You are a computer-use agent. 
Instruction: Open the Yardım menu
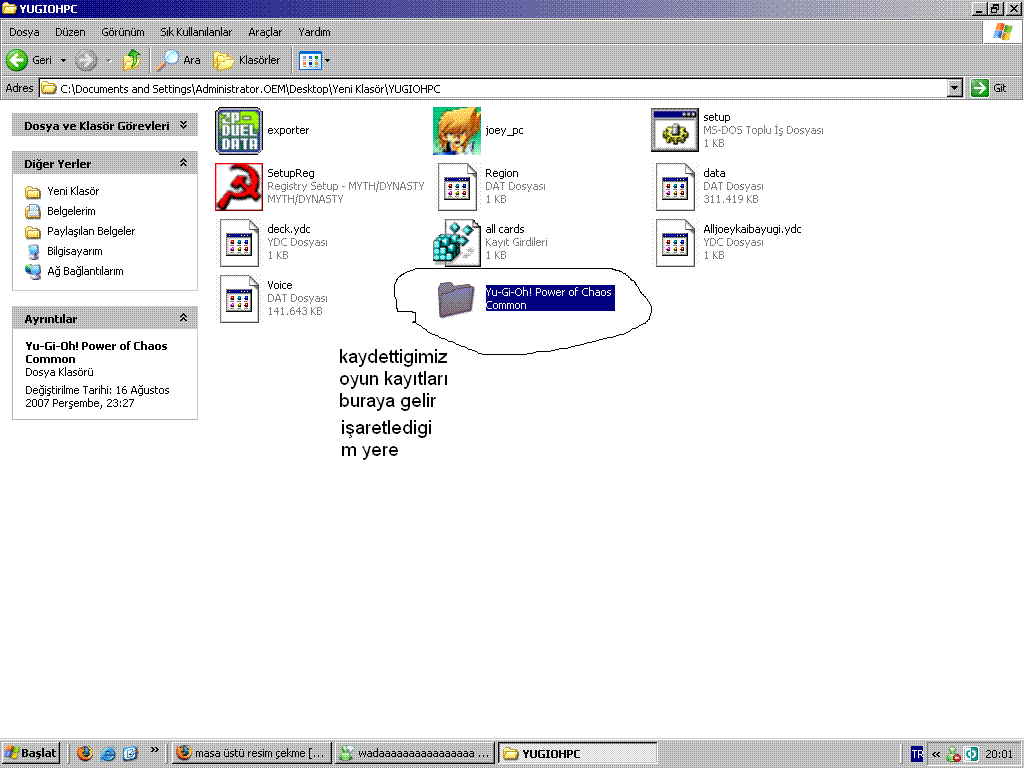(314, 32)
